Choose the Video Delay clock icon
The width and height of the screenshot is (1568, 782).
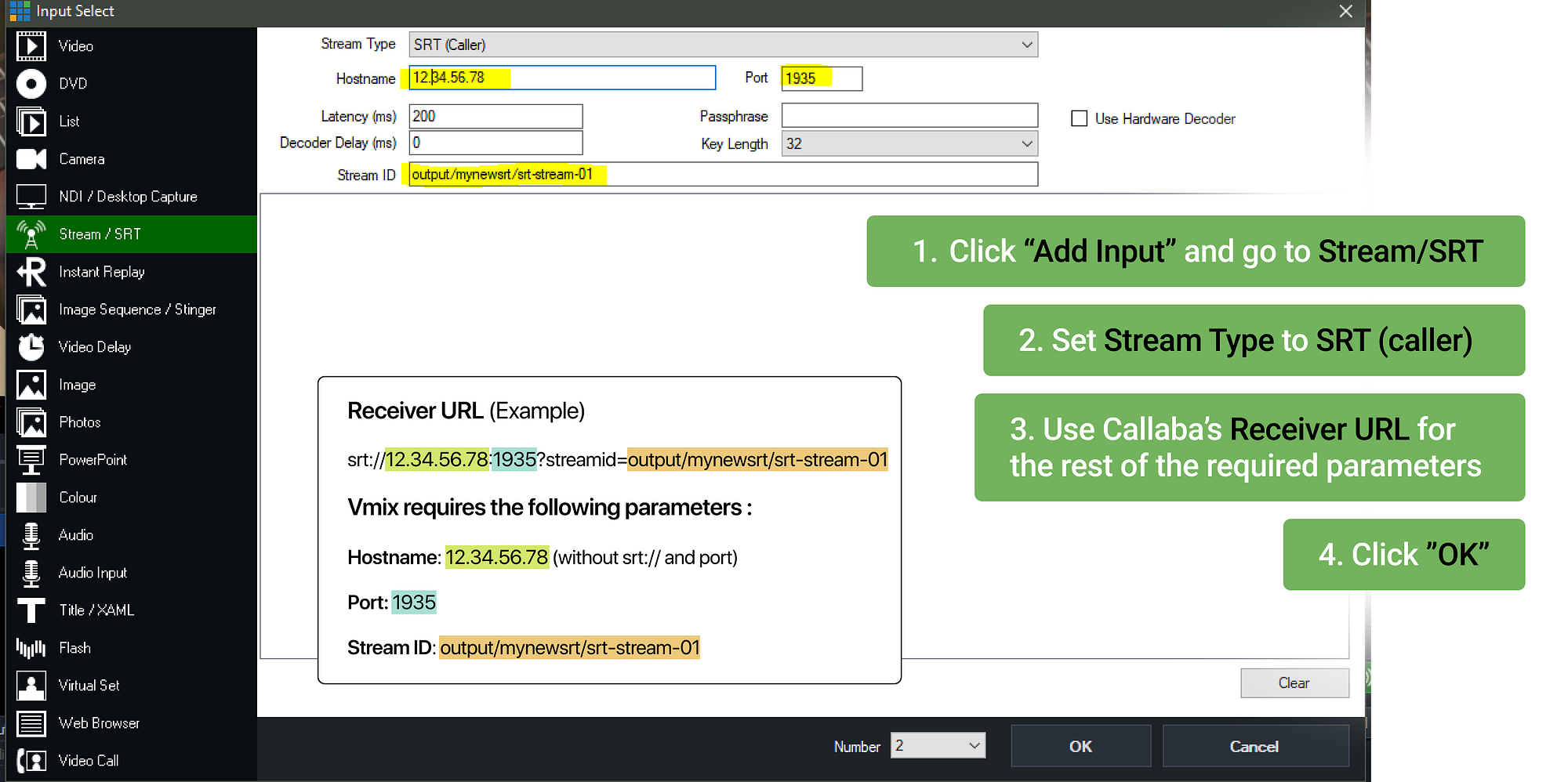point(31,346)
